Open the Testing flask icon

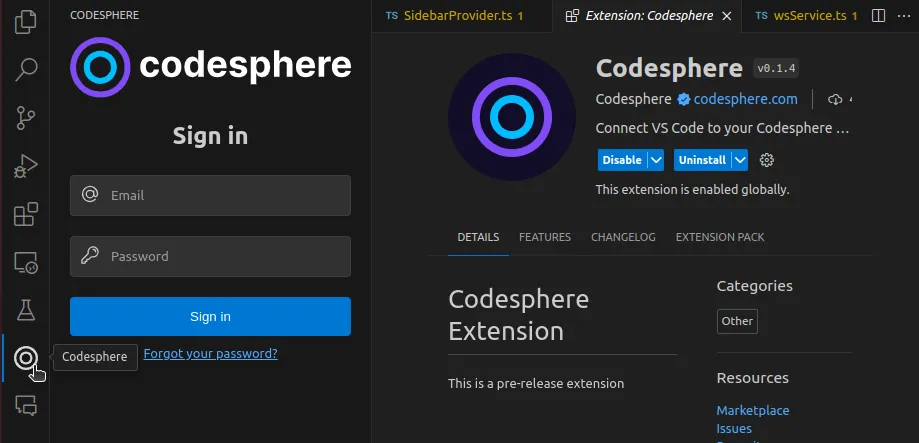26,311
